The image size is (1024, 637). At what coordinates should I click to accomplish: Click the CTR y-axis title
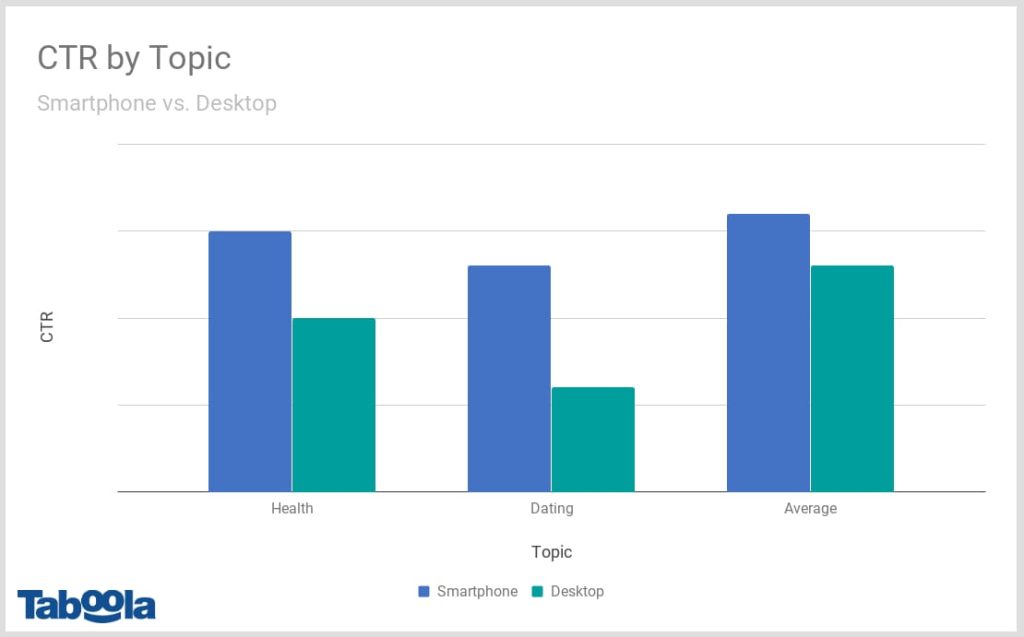coord(47,327)
